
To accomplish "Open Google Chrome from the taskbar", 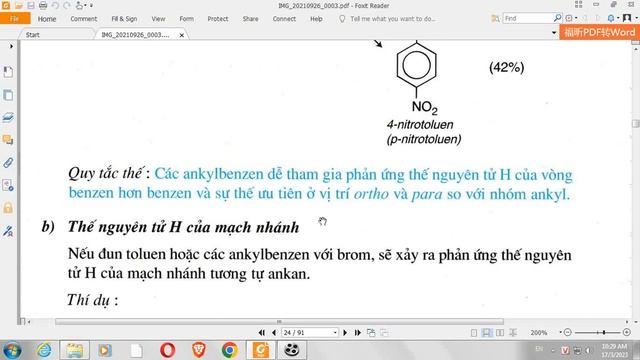I will click(x=229, y=350).
